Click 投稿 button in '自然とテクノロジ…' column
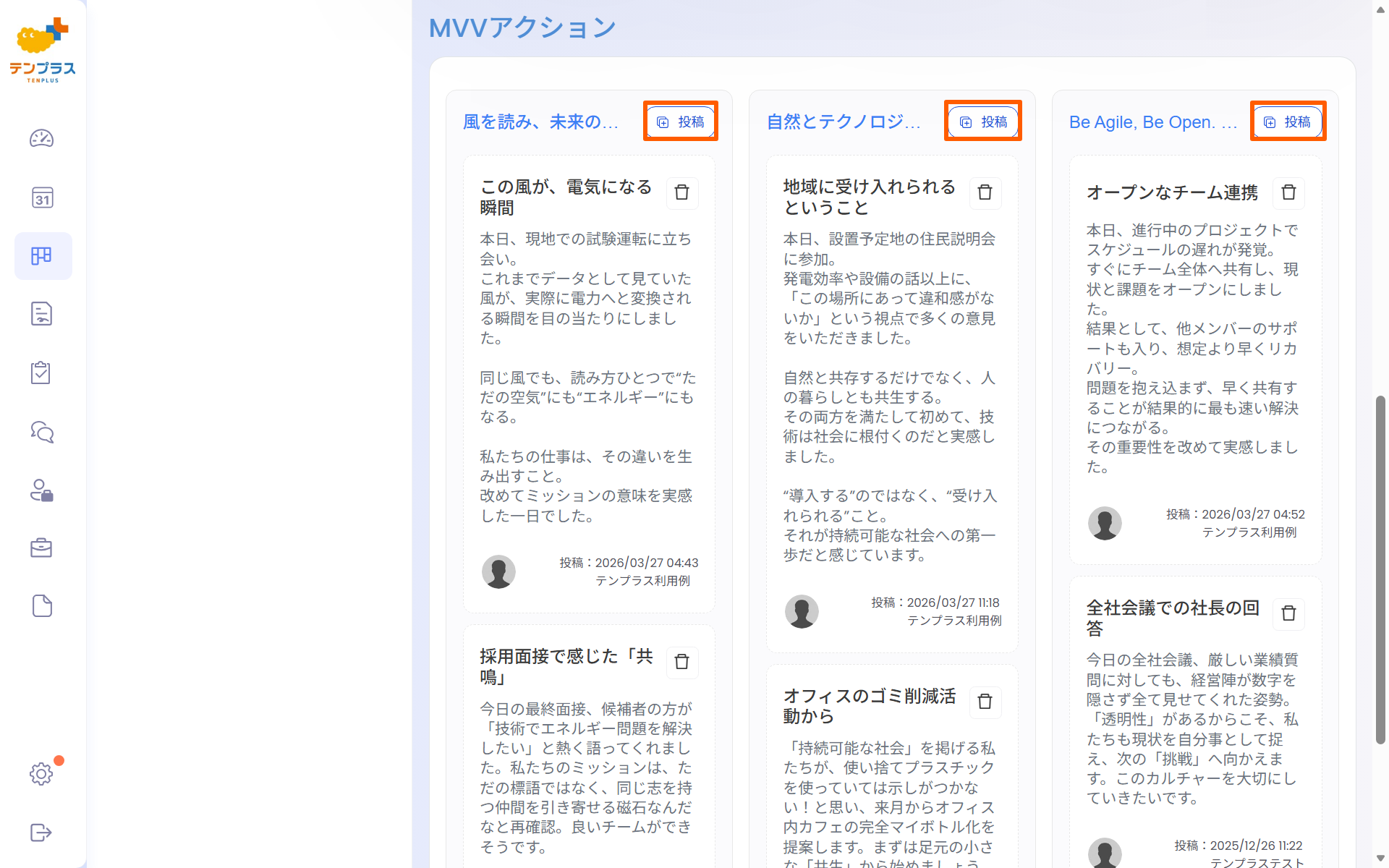 coord(984,122)
